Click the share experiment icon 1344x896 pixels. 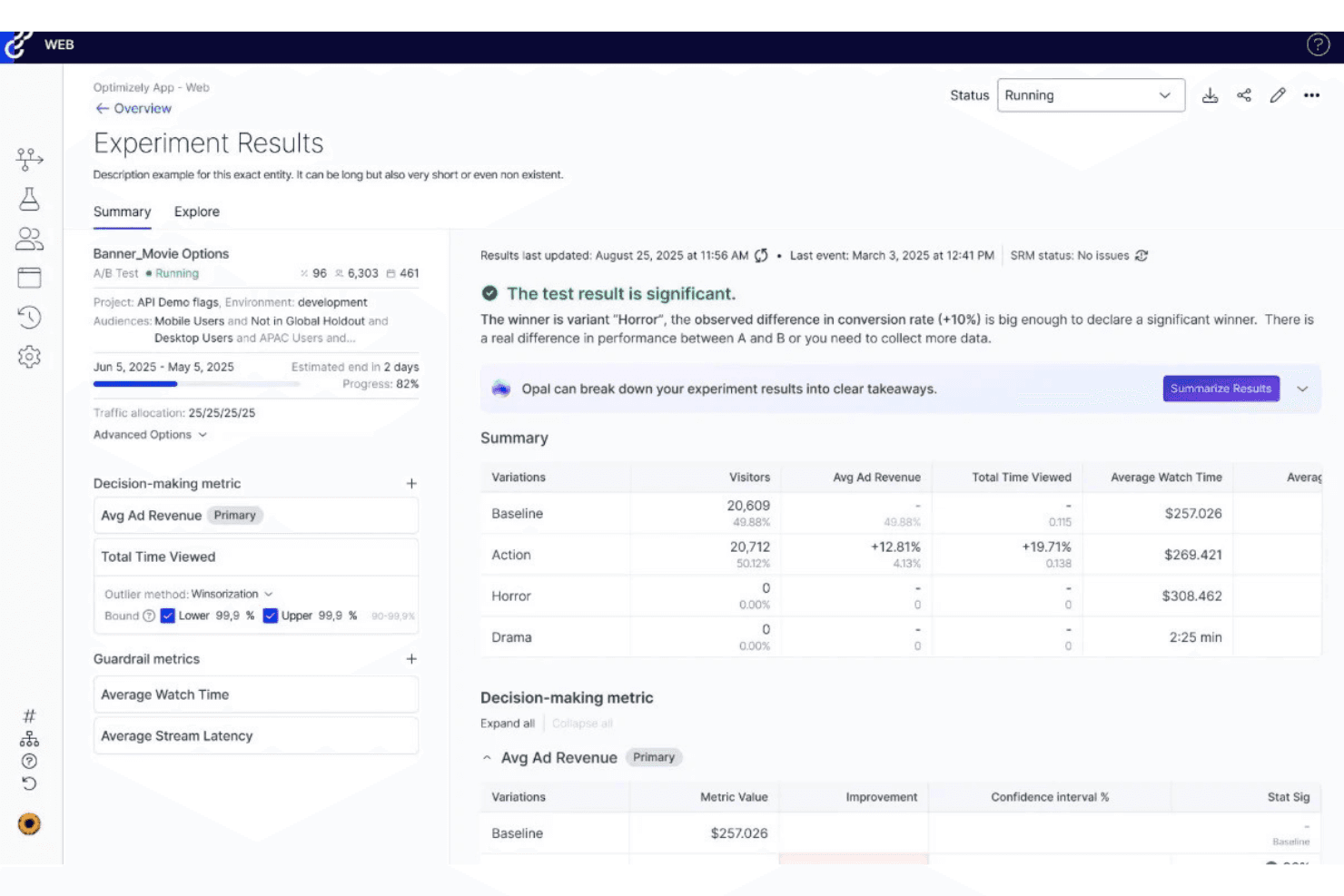[1244, 95]
